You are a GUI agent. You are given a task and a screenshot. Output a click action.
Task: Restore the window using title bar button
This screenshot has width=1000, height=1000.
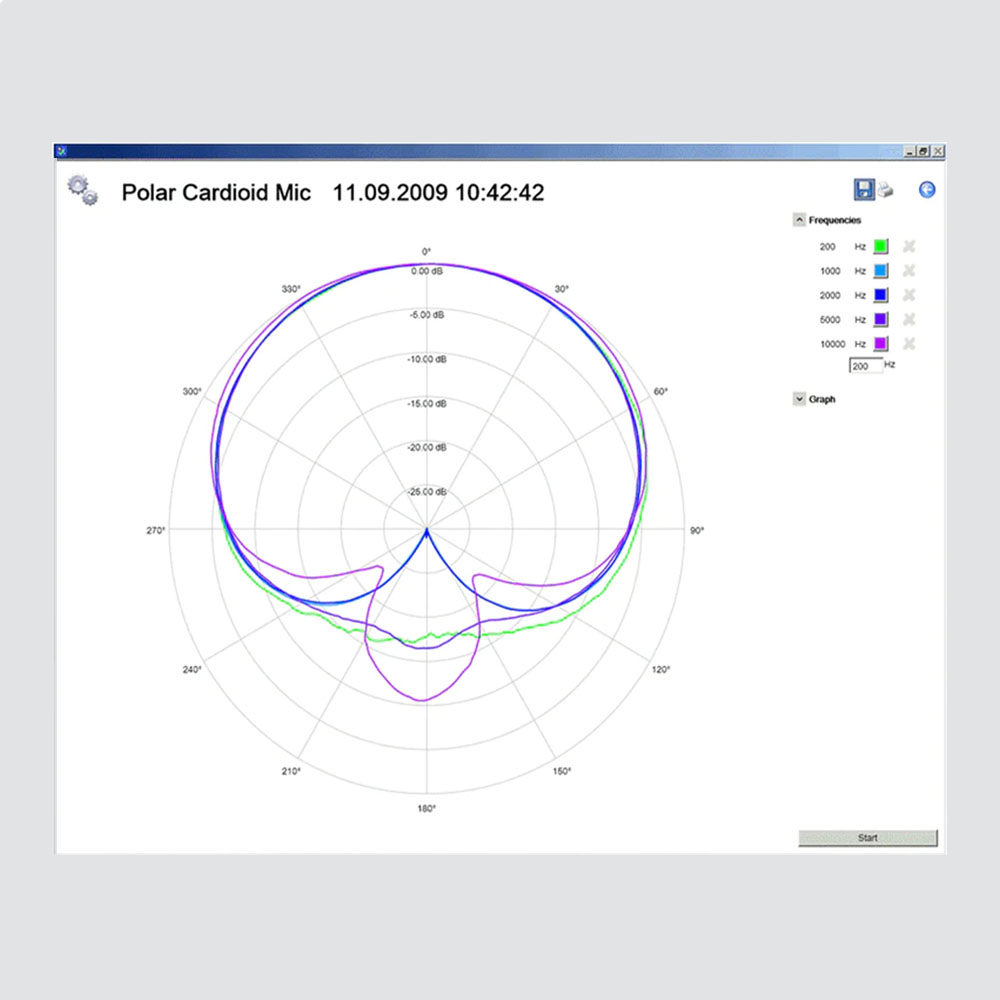(923, 151)
